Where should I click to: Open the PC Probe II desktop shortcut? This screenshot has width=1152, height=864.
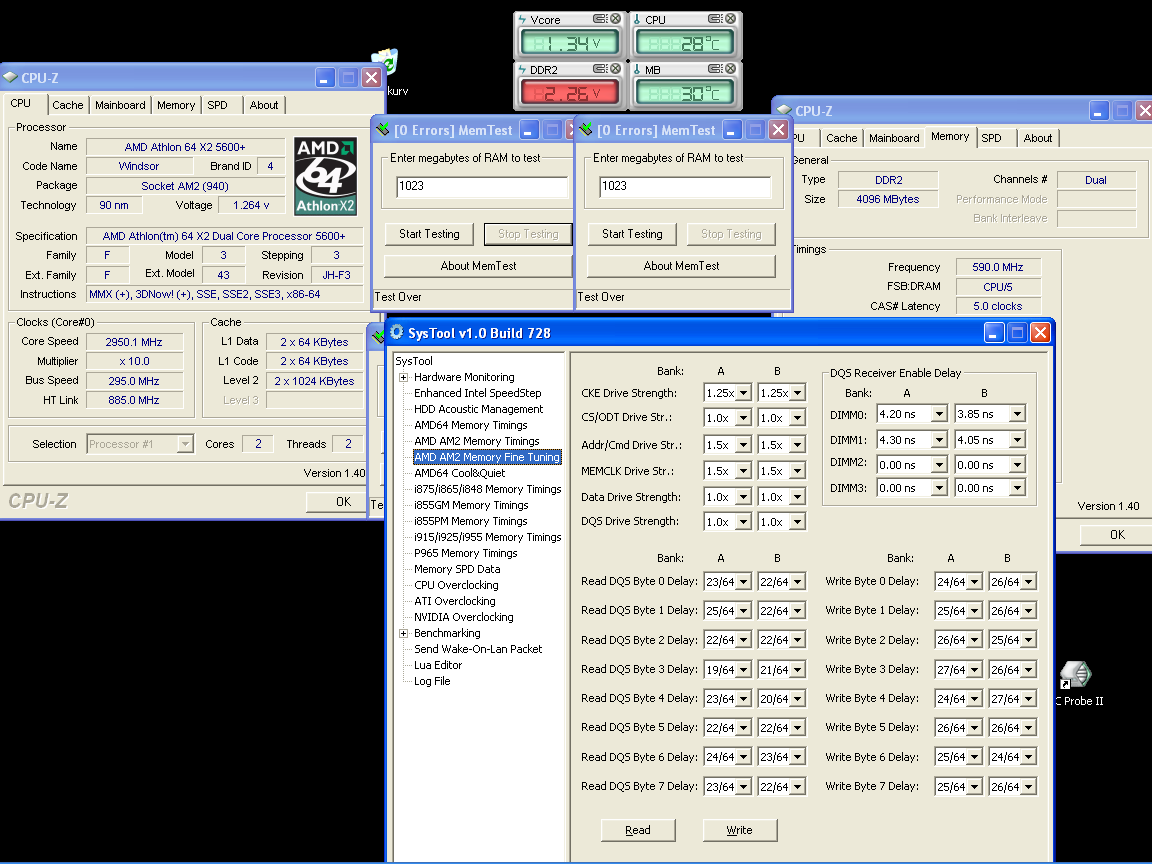(1077, 683)
